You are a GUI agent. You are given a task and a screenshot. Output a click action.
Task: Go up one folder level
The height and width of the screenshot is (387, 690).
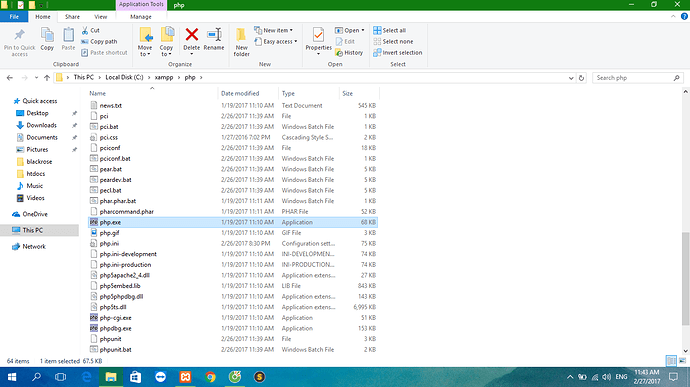[47, 78]
